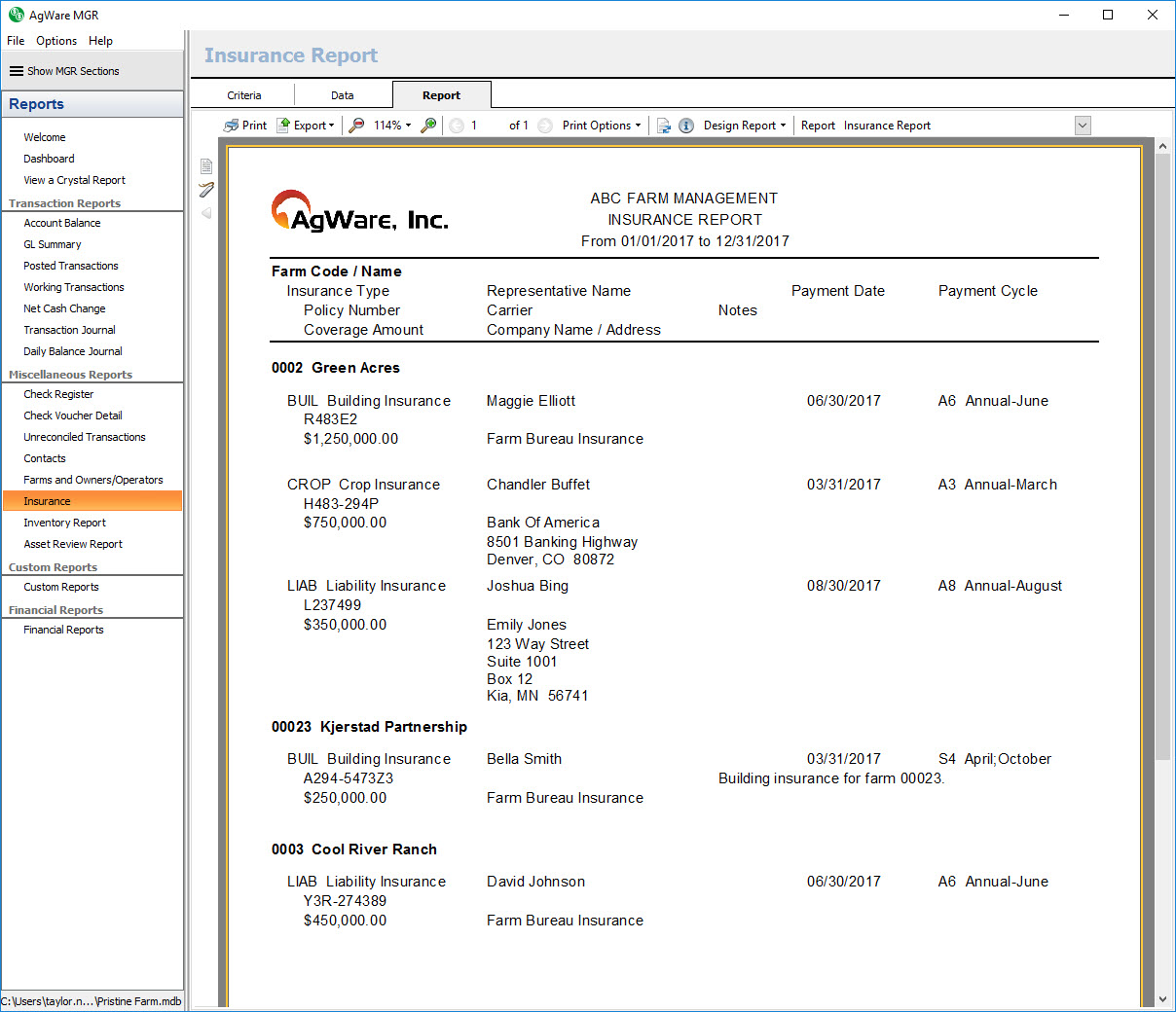Open the Print Options dropdown

tap(602, 126)
